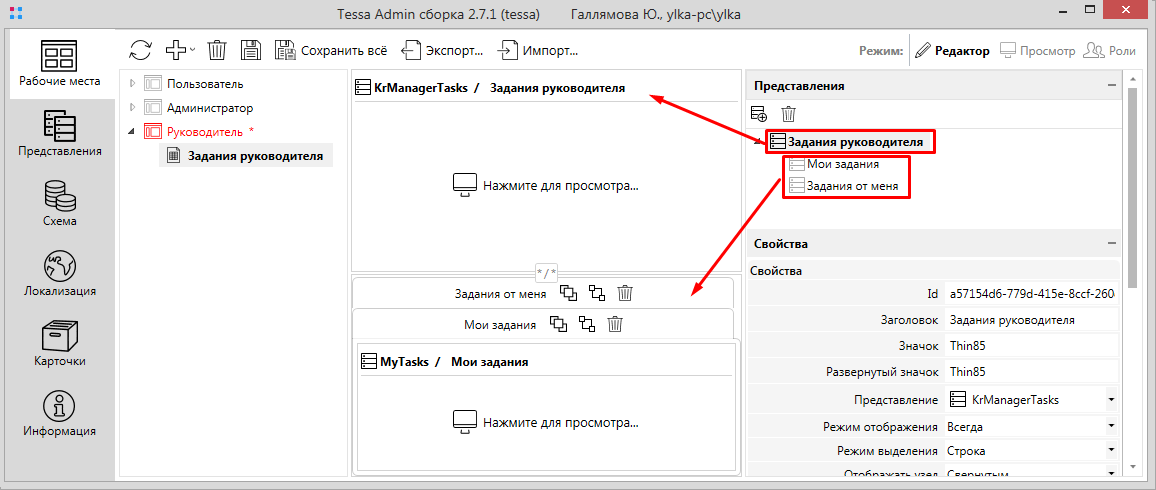This screenshot has height=490, width=1156.
Task: Click the Сохранить всё button
Action: (x=330, y=50)
